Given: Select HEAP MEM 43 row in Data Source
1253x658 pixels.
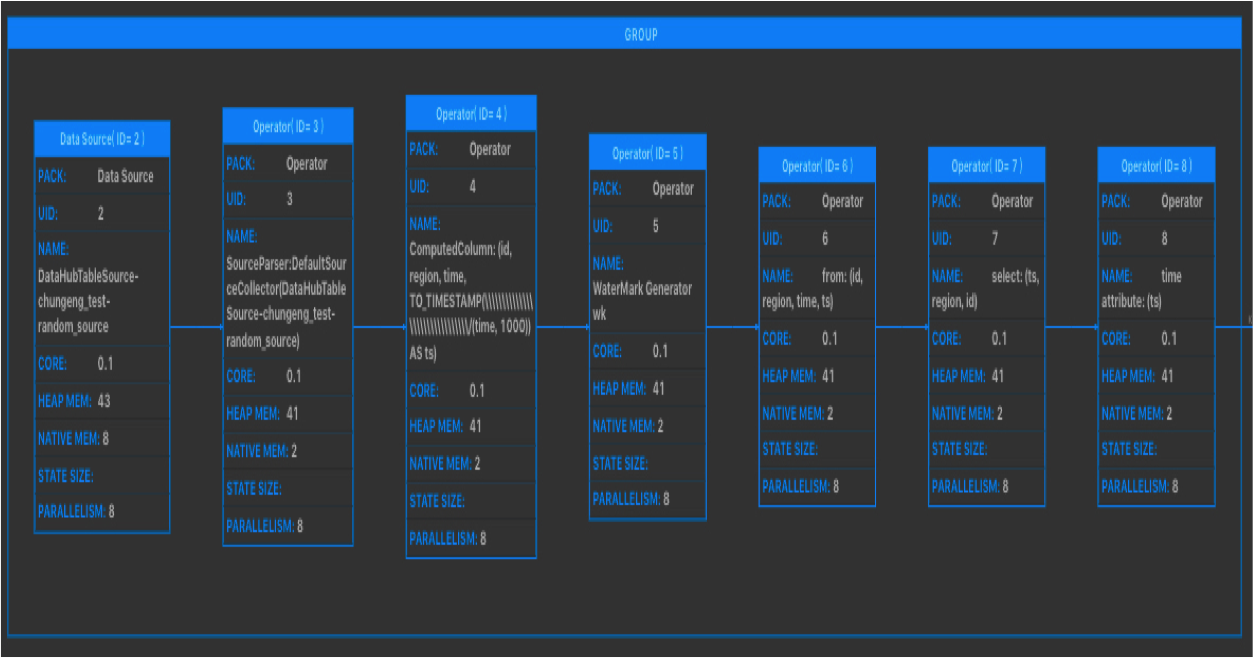Looking at the screenshot, I should coord(102,401).
